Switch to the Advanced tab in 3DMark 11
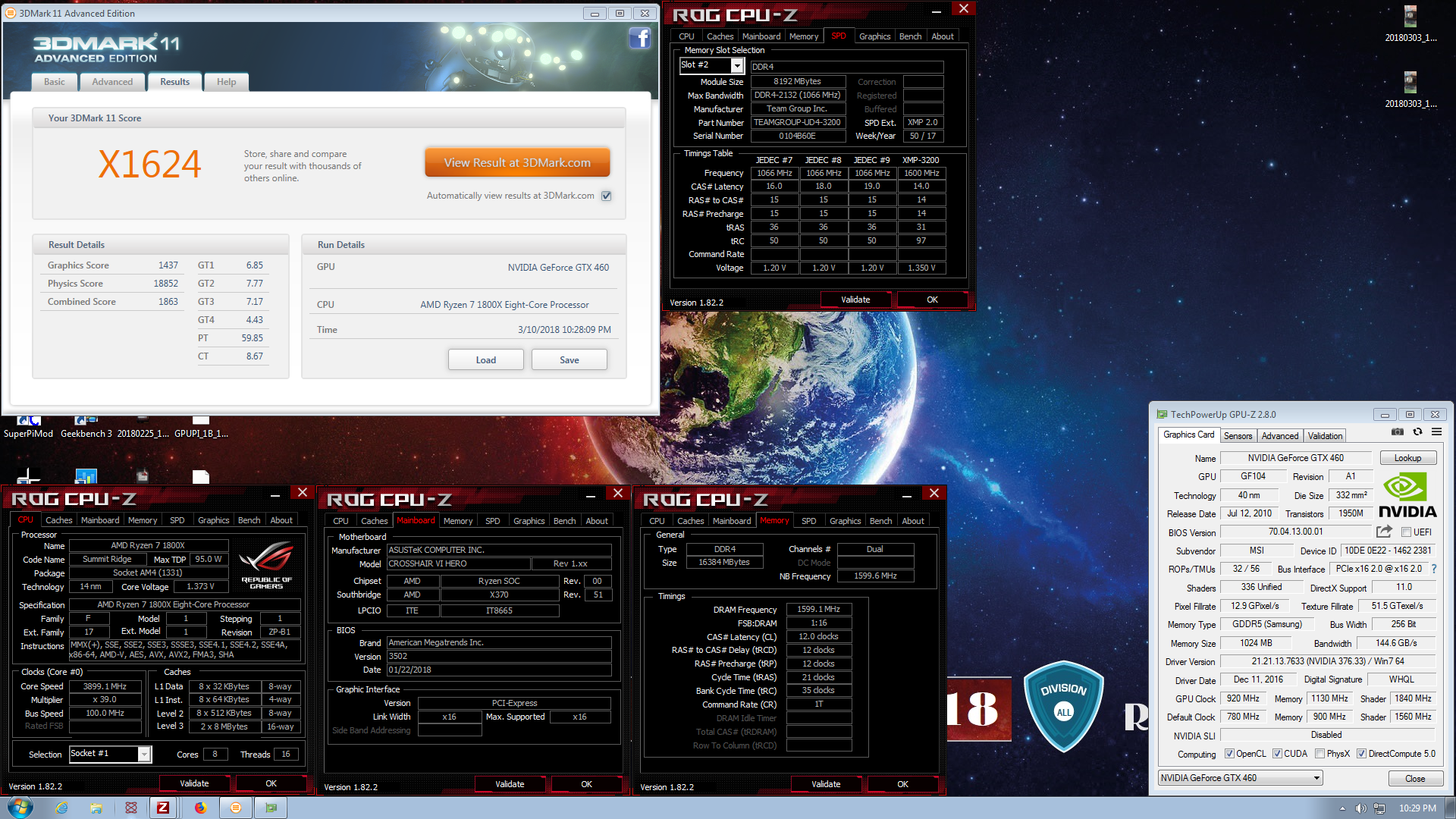The image size is (1456, 819). pyautogui.click(x=112, y=82)
